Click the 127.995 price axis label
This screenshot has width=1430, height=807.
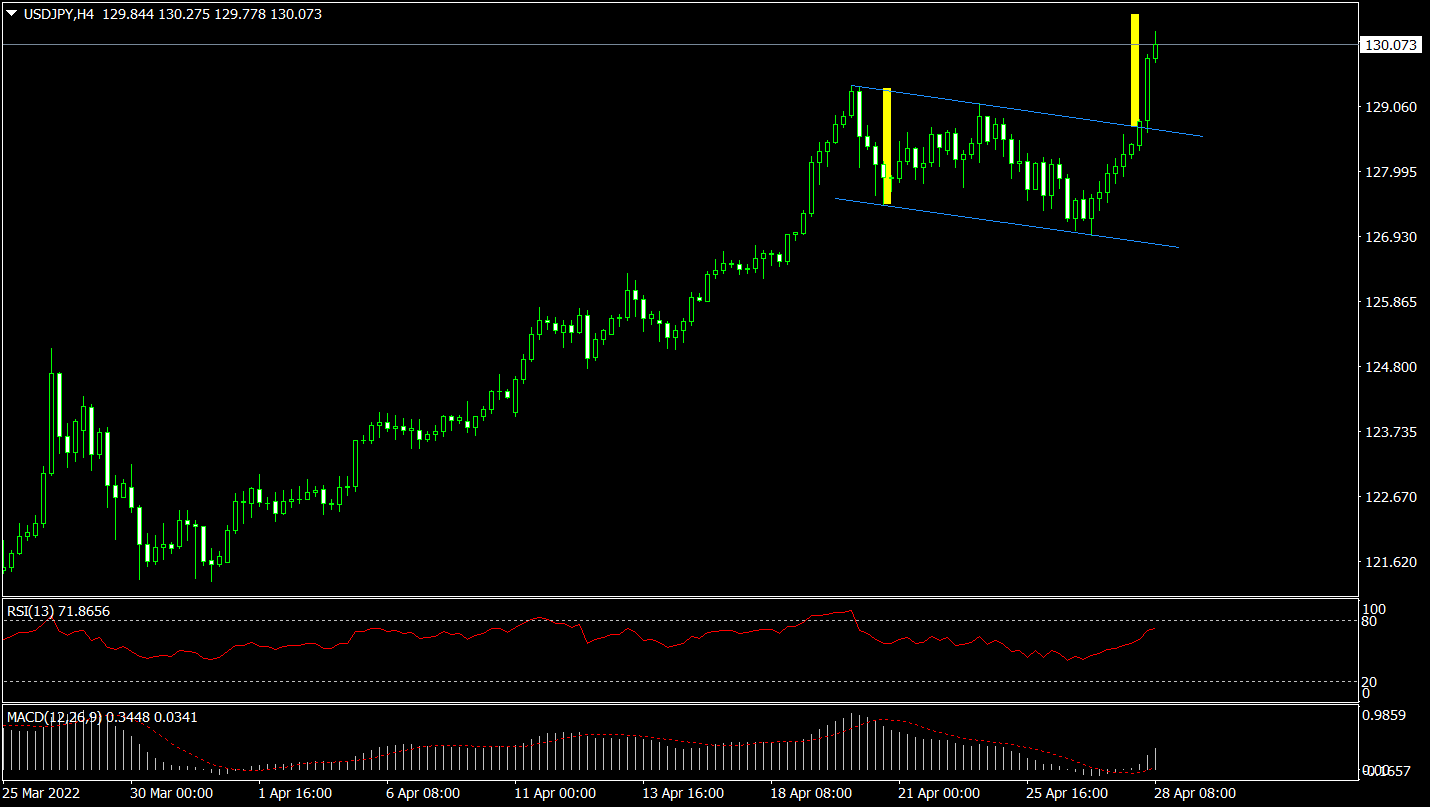[1392, 172]
